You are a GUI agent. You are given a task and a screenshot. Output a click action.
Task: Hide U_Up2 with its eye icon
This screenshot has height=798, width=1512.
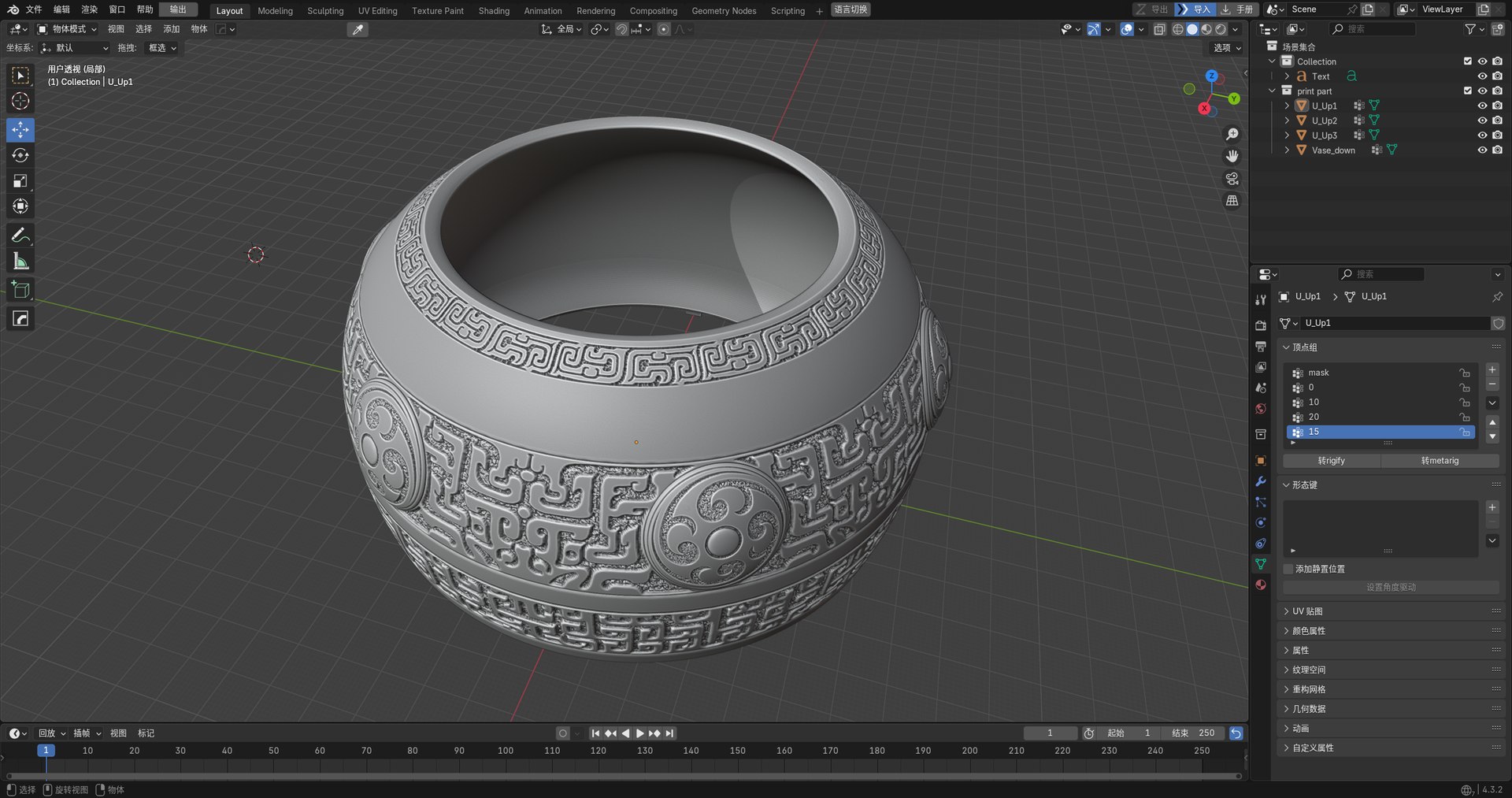tap(1482, 121)
